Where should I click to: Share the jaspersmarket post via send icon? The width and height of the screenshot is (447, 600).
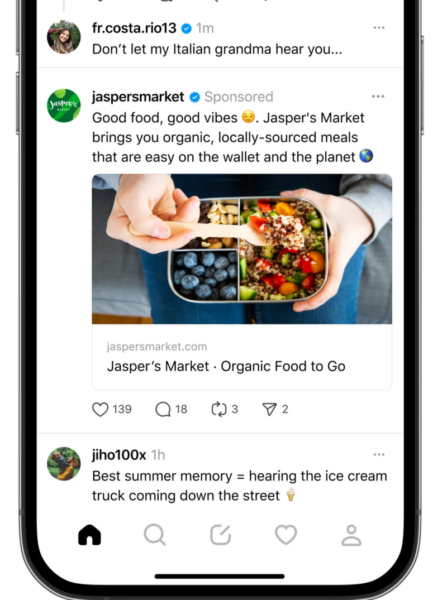pyautogui.click(x=269, y=409)
